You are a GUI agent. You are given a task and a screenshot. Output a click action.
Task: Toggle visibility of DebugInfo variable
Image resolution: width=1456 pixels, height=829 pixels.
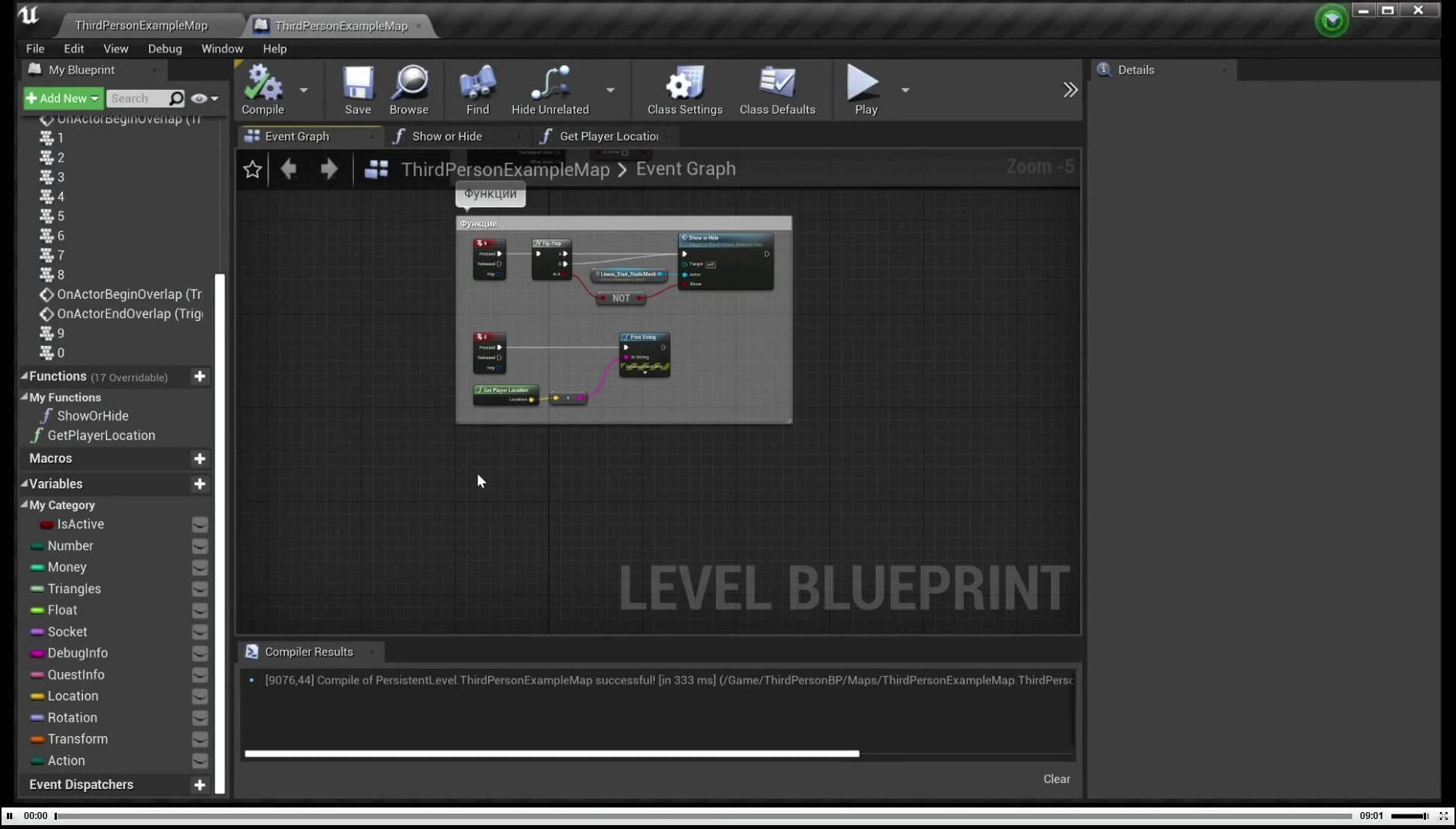point(200,653)
